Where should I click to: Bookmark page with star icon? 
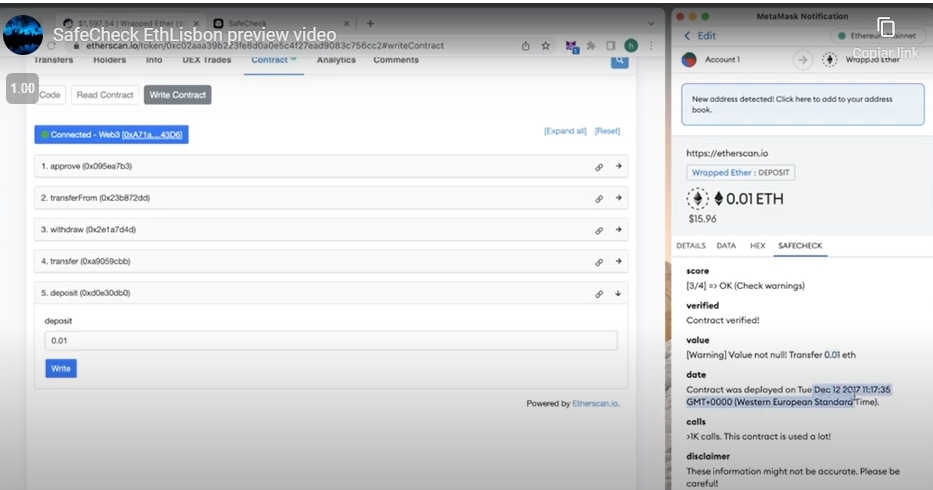tap(546, 46)
